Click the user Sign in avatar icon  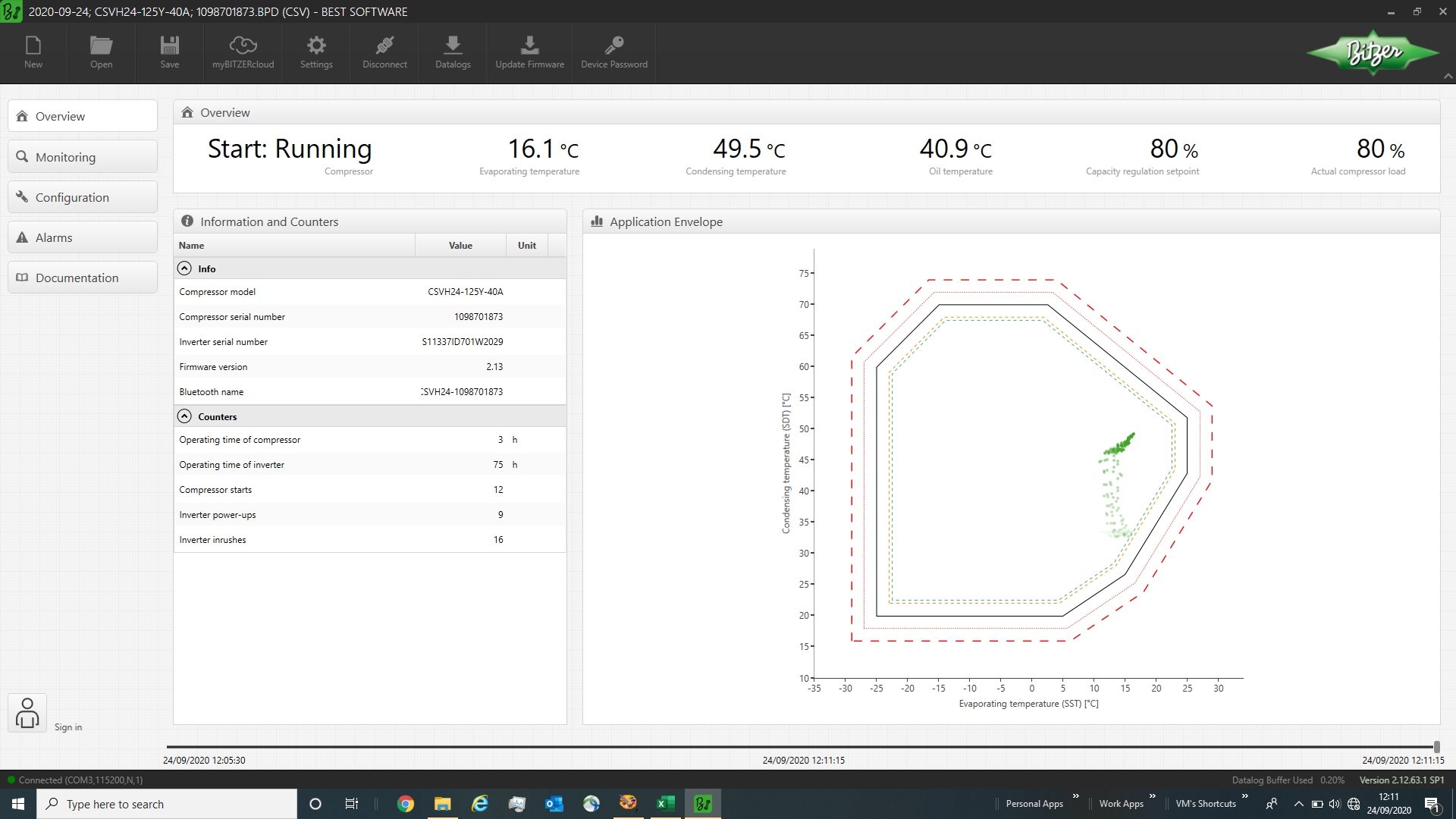coord(27,713)
